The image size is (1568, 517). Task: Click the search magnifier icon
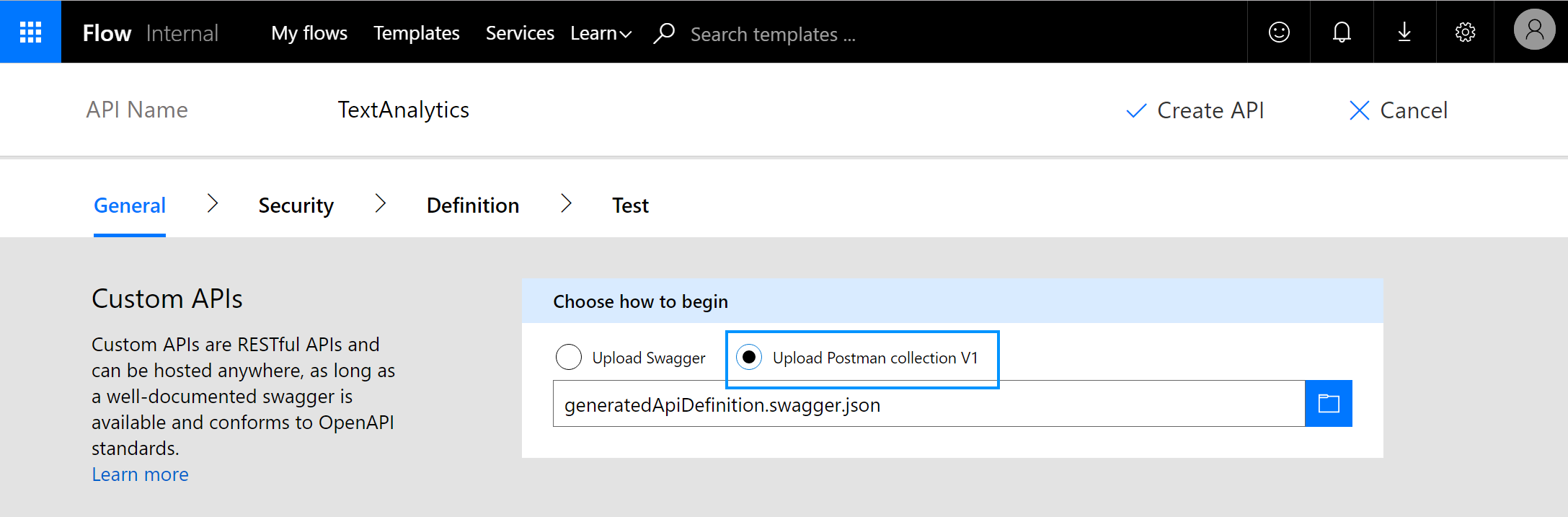663,33
